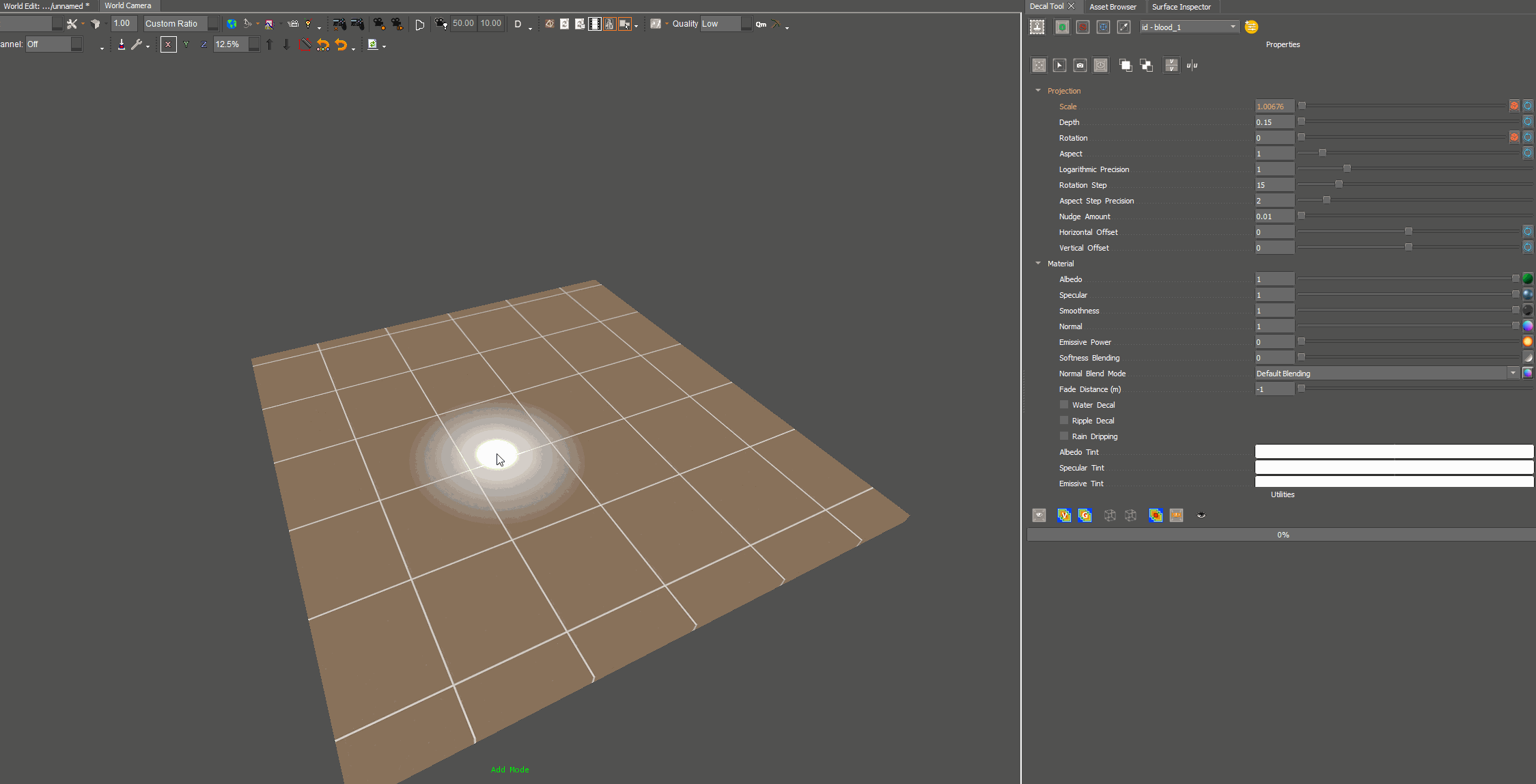Open the Custom Ratio dropdown
The width and height of the screenshot is (1536, 784).
tap(181, 24)
